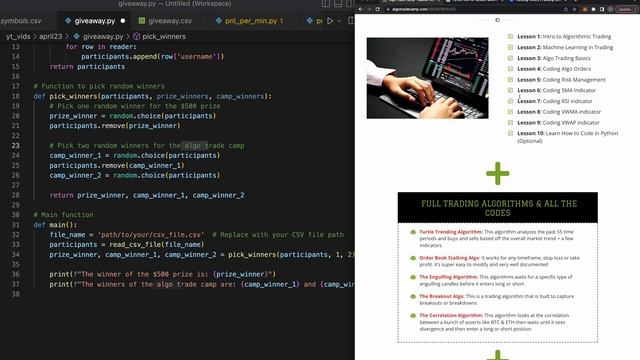Viewport: 640px width, 360px height.
Task: Click giveaway.py file icon in breadcrumbs
Action: click(x=76, y=36)
